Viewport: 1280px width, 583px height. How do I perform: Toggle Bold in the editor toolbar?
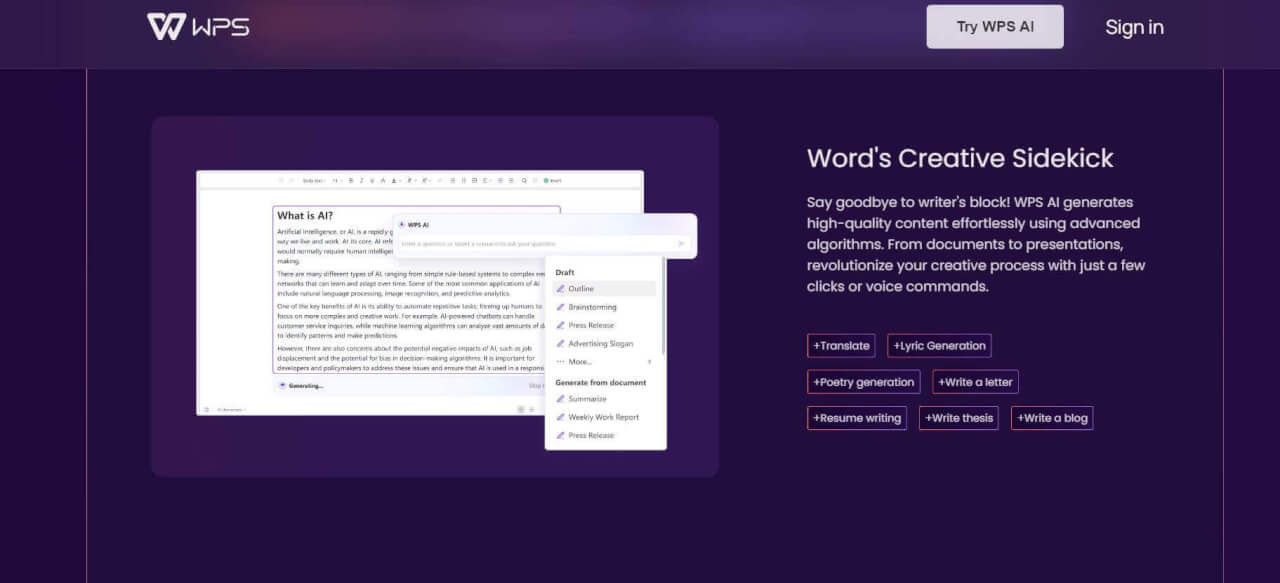[x=351, y=180]
